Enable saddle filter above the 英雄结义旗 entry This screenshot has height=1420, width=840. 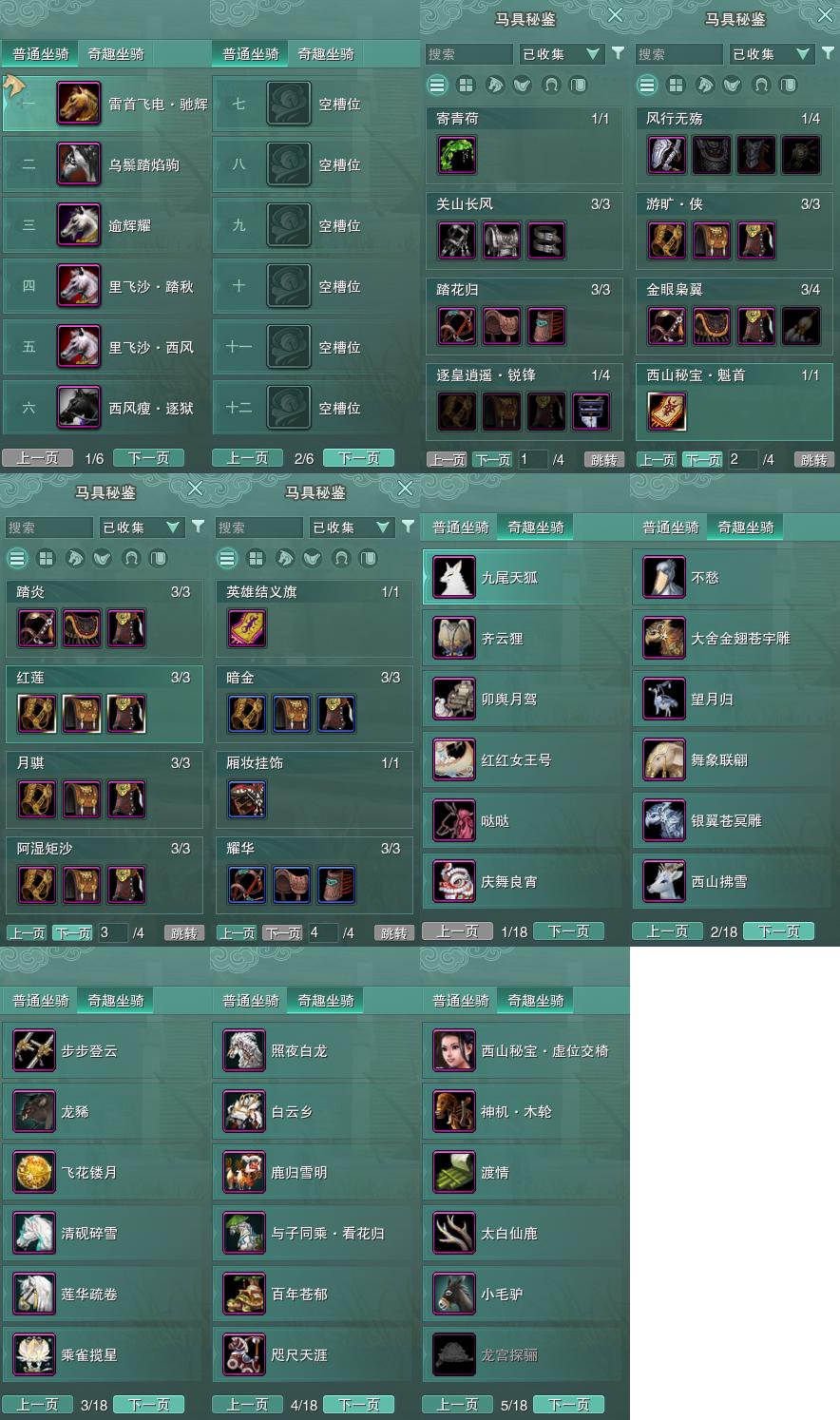coord(313,558)
